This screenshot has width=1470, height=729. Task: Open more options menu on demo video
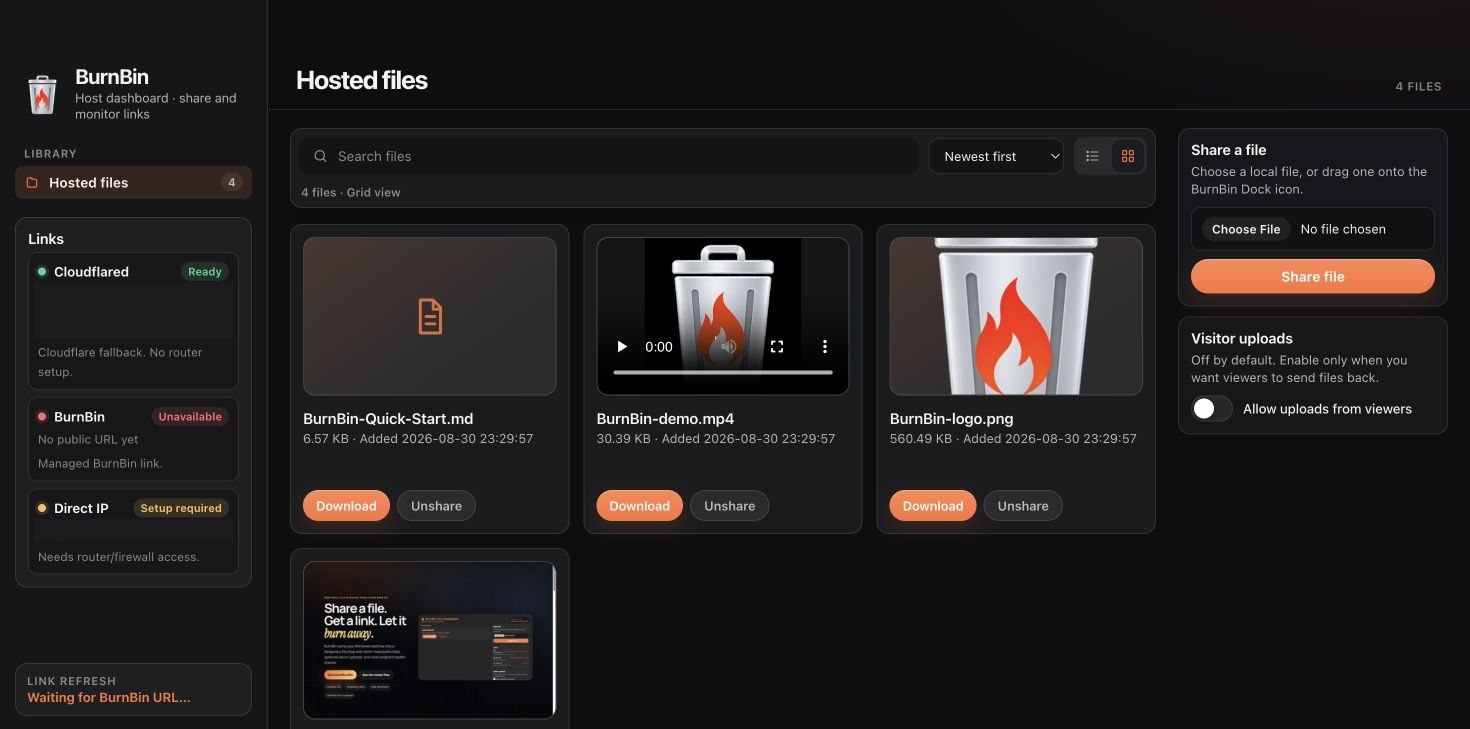[x=825, y=347]
